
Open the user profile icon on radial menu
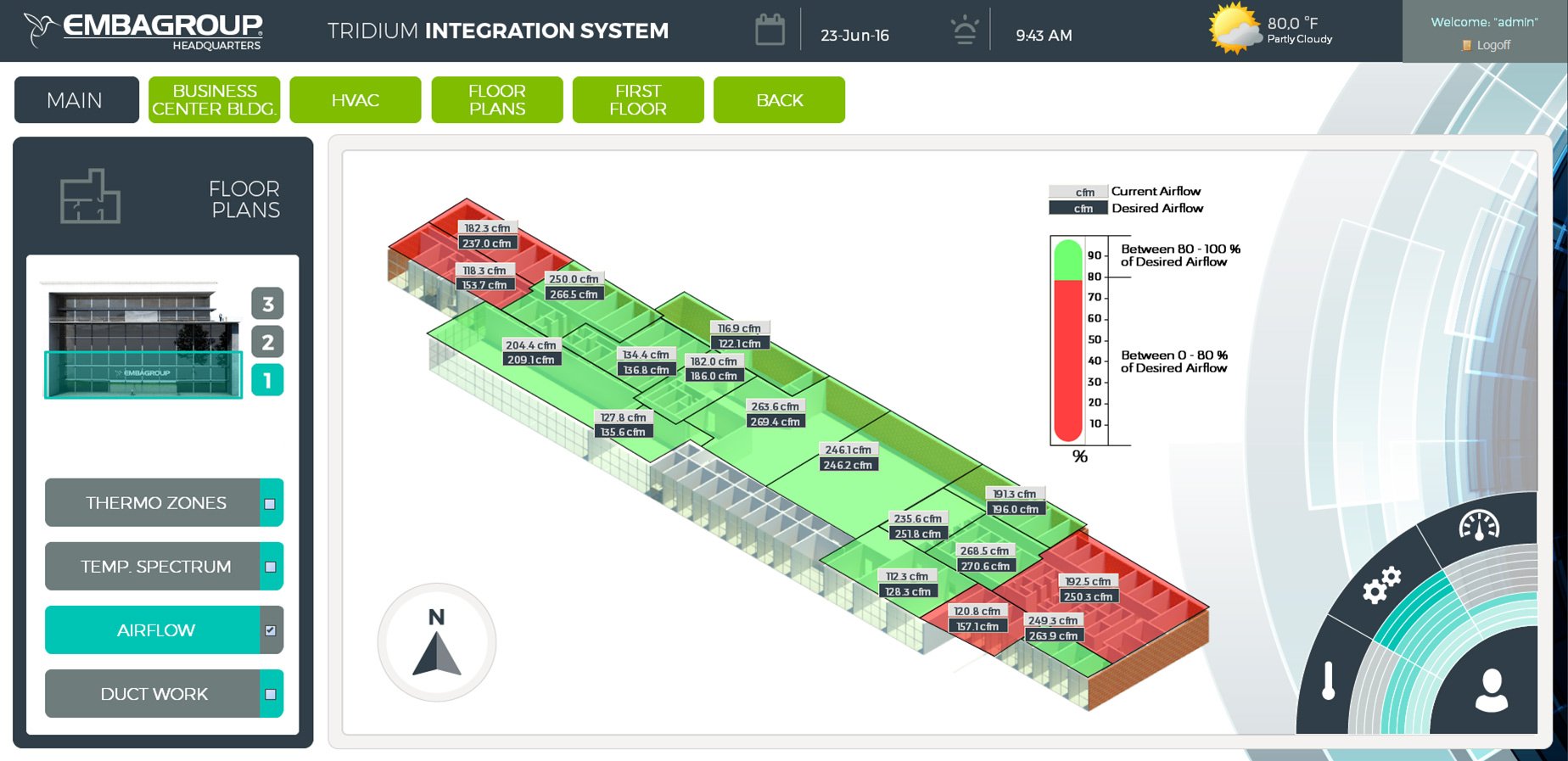pyautogui.click(x=1491, y=690)
